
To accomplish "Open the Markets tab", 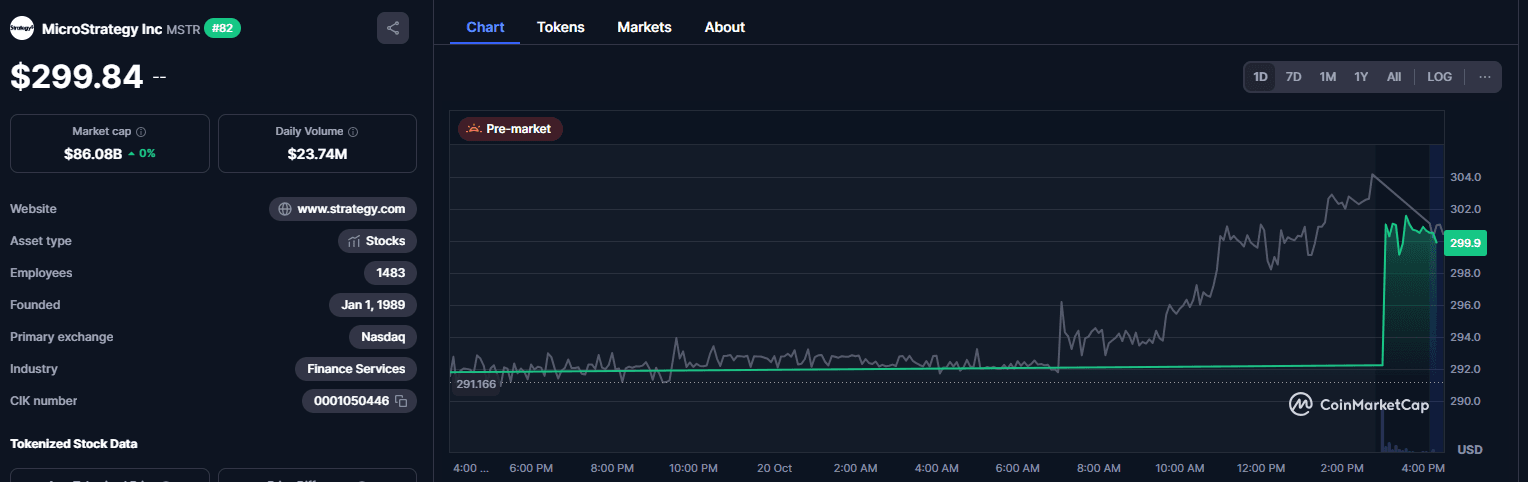I will (644, 27).
